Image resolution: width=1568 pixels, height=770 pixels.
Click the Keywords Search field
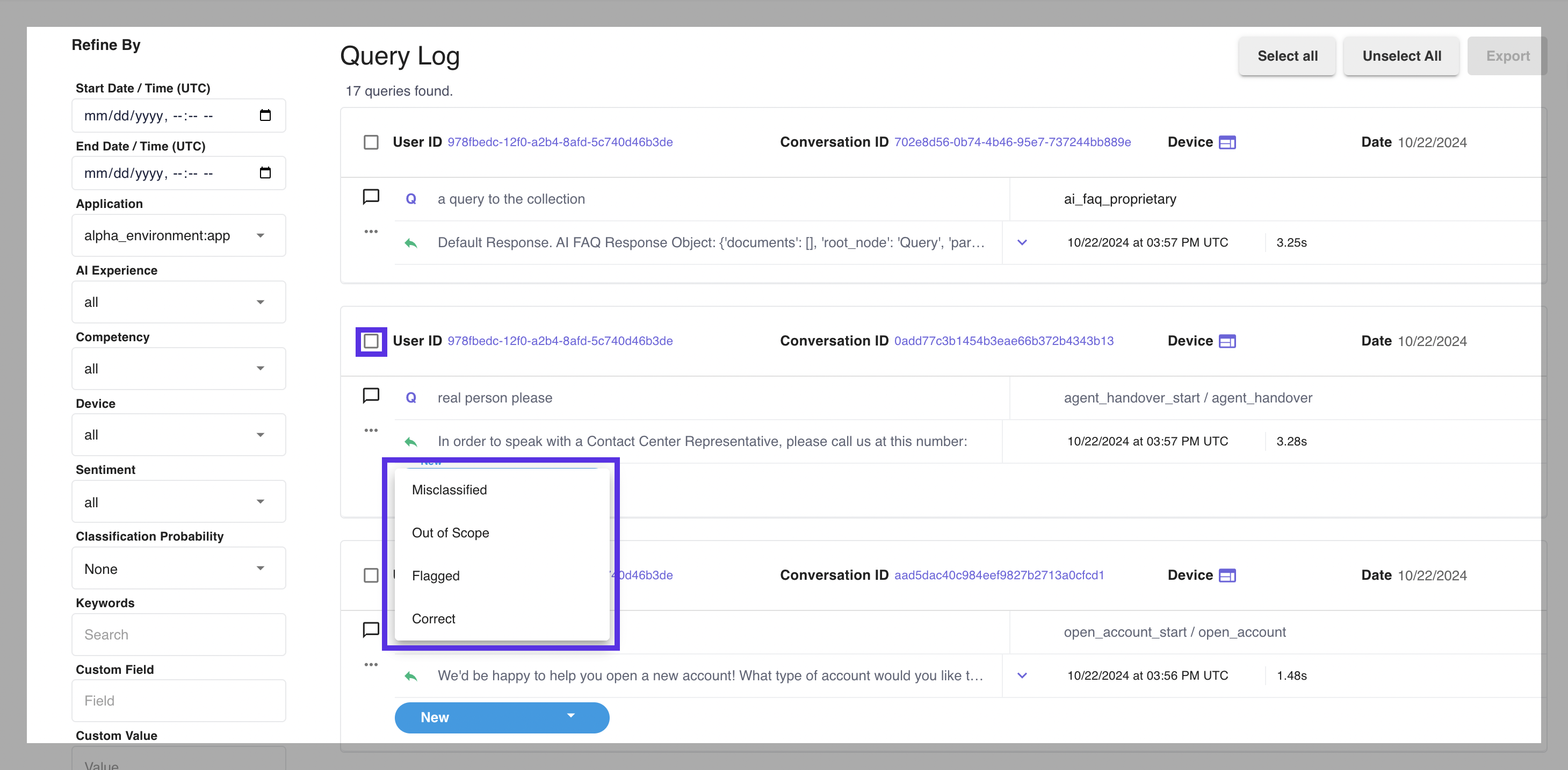tap(178, 635)
